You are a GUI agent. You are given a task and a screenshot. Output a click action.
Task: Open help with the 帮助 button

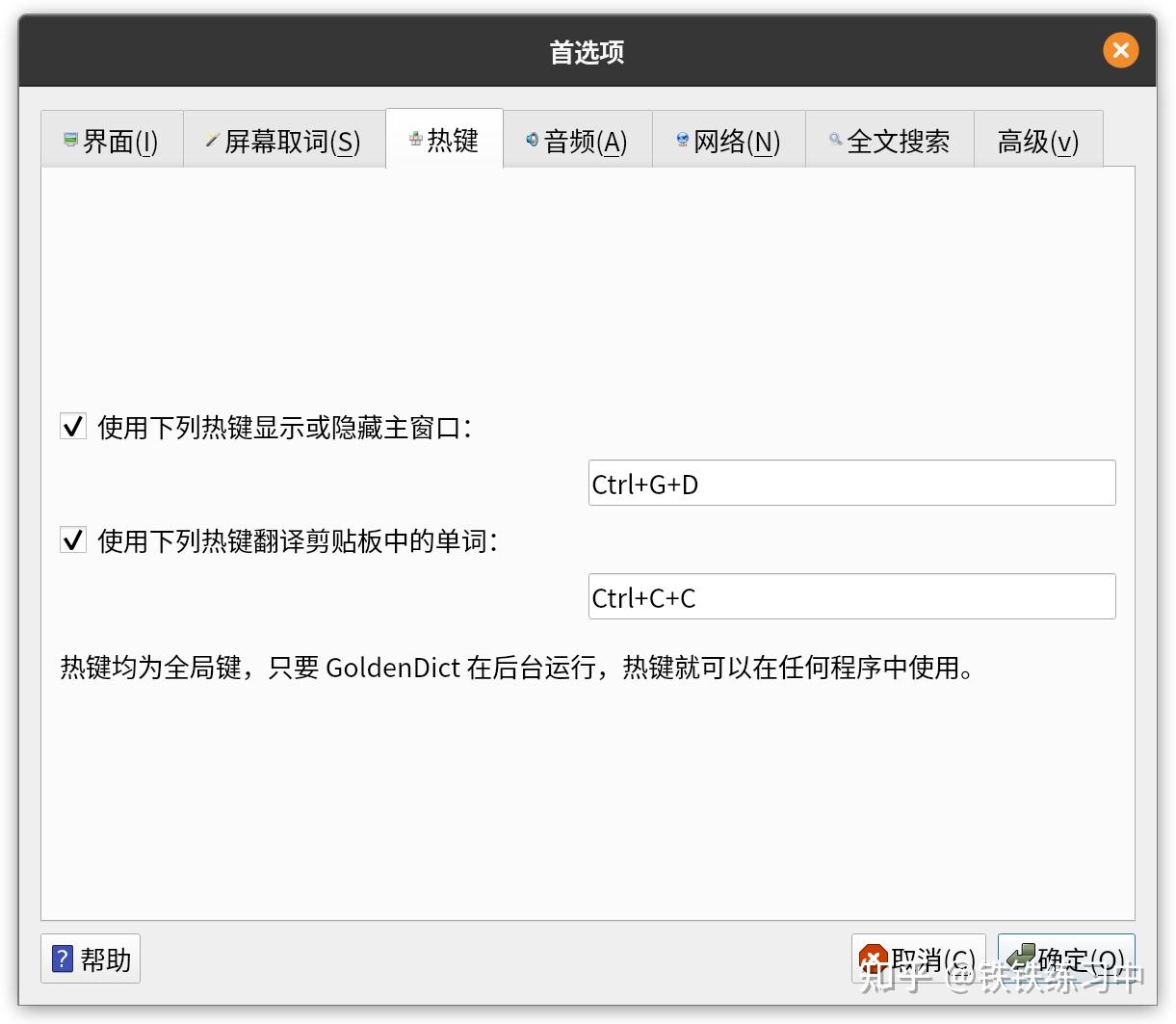(x=91, y=958)
